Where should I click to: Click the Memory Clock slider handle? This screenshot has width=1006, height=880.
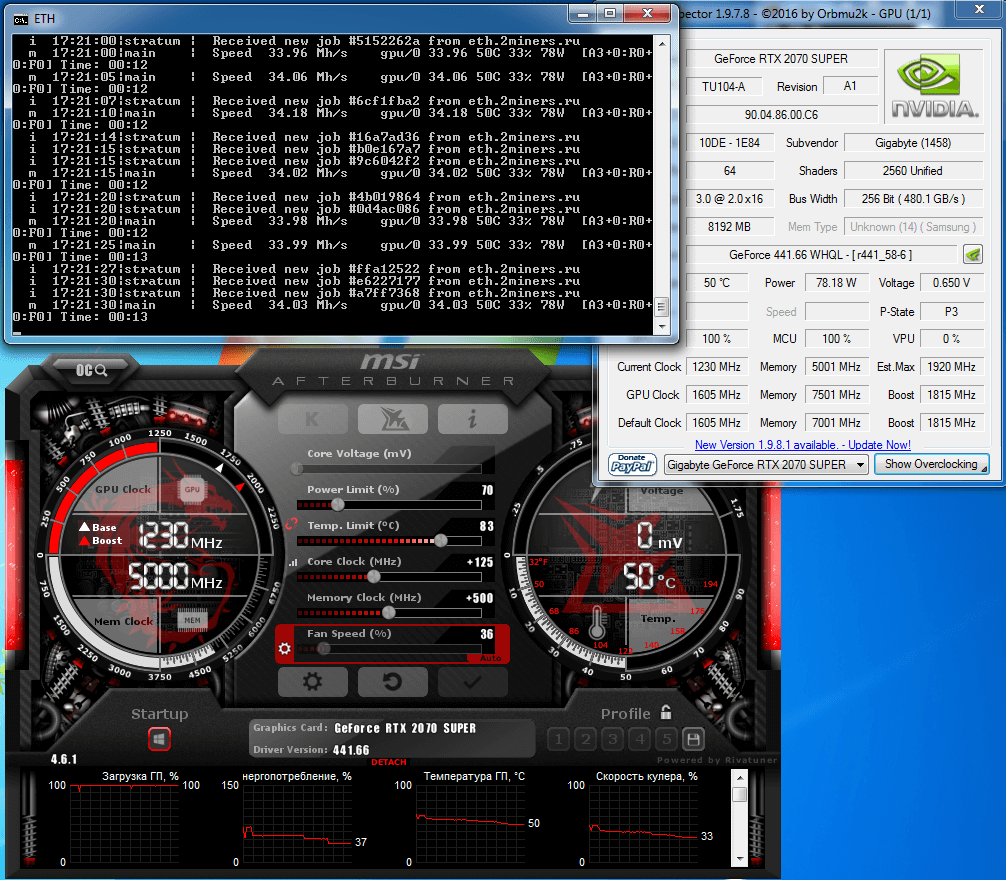click(388, 612)
